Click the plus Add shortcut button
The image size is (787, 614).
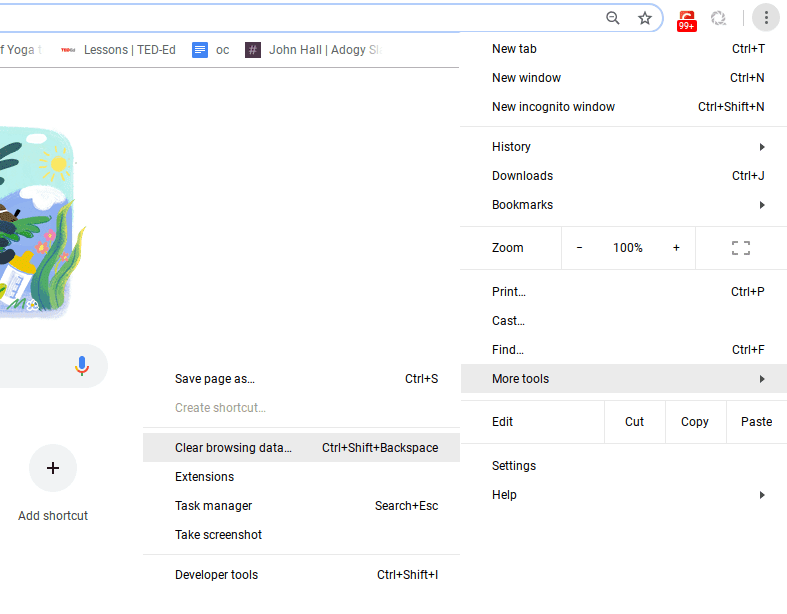point(53,468)
